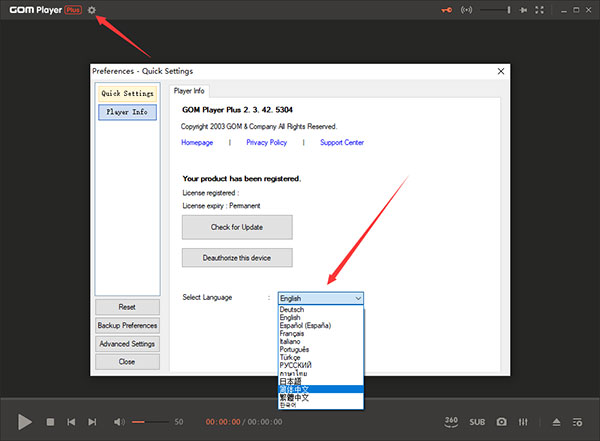Image resolution: width=600 pixels, height=441 pixels.
Task: Click the GOM Player Plus logo
Action: point(46,10)
